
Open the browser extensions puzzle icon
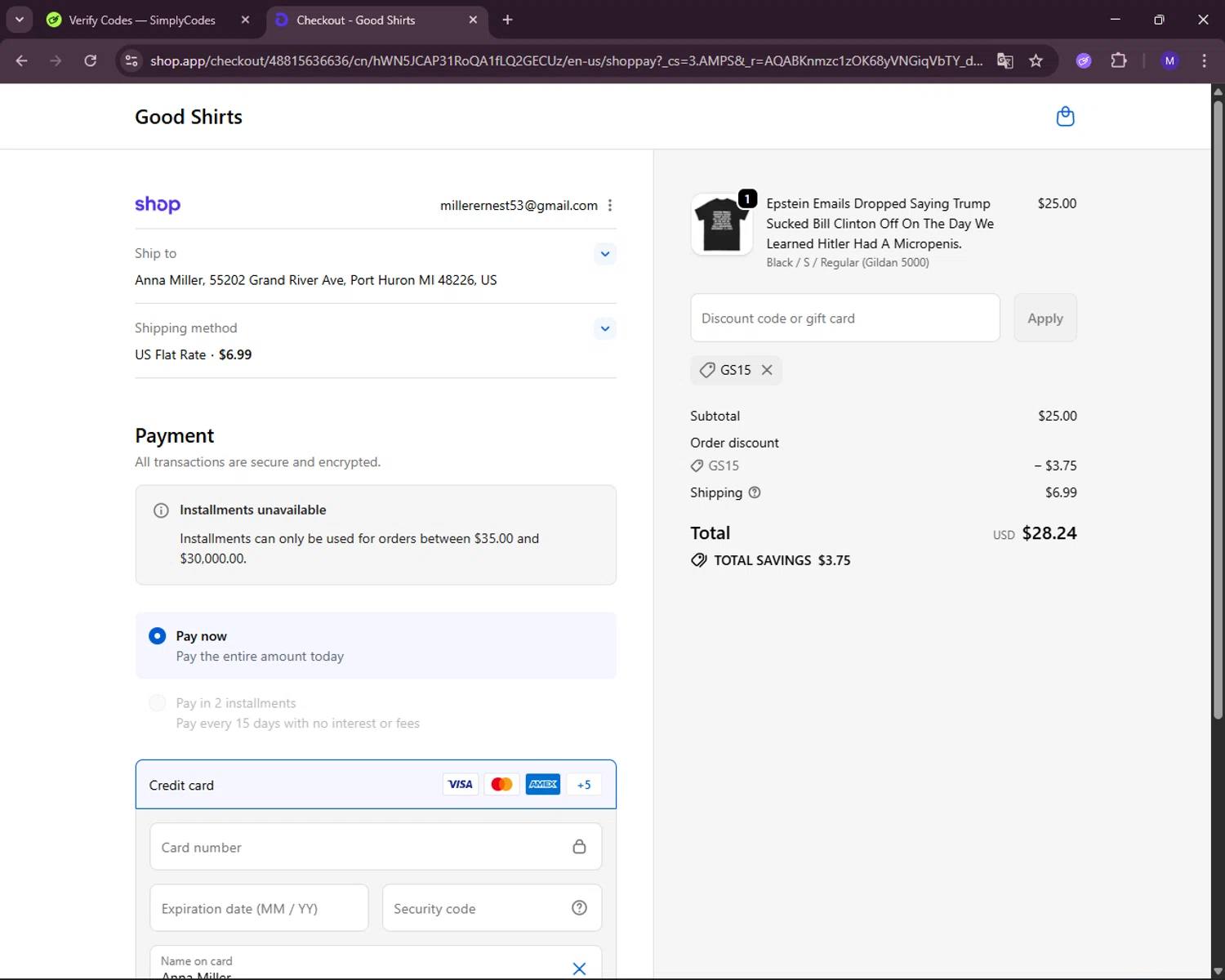pos(1119,60)
